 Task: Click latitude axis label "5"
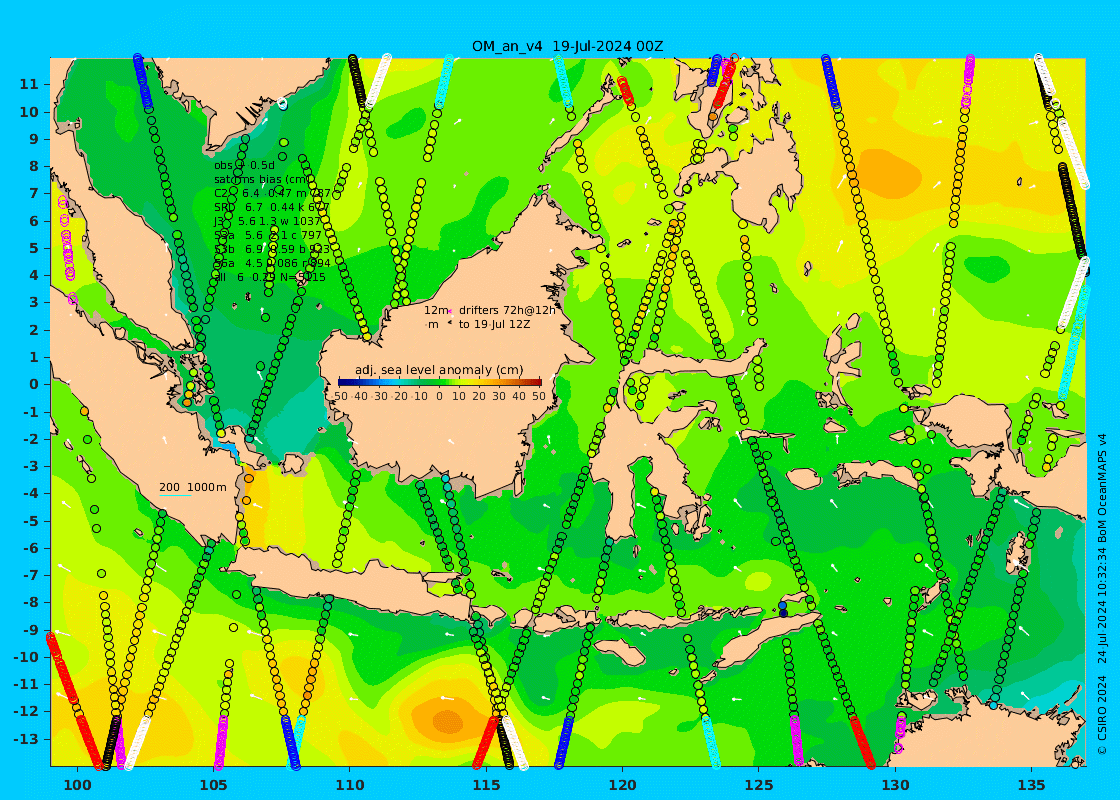(34, 248)
